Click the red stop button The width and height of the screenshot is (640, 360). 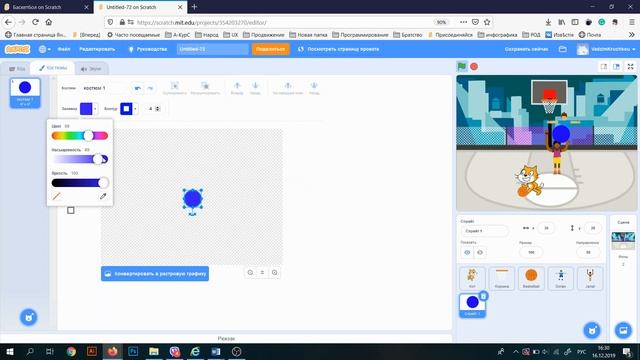coord(474,66)
